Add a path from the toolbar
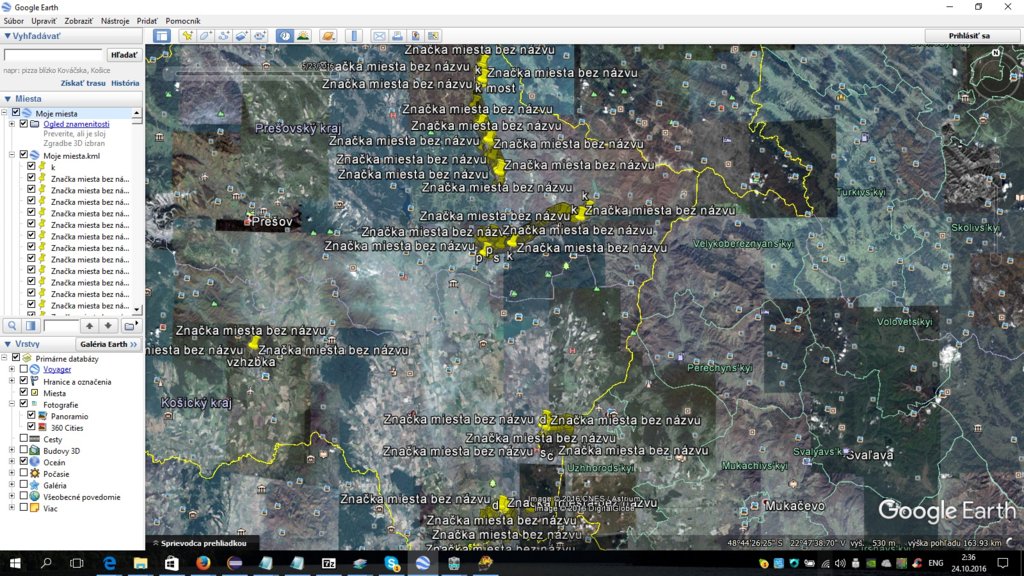This screenshot has width=1024, height=576. pos(223,36)
